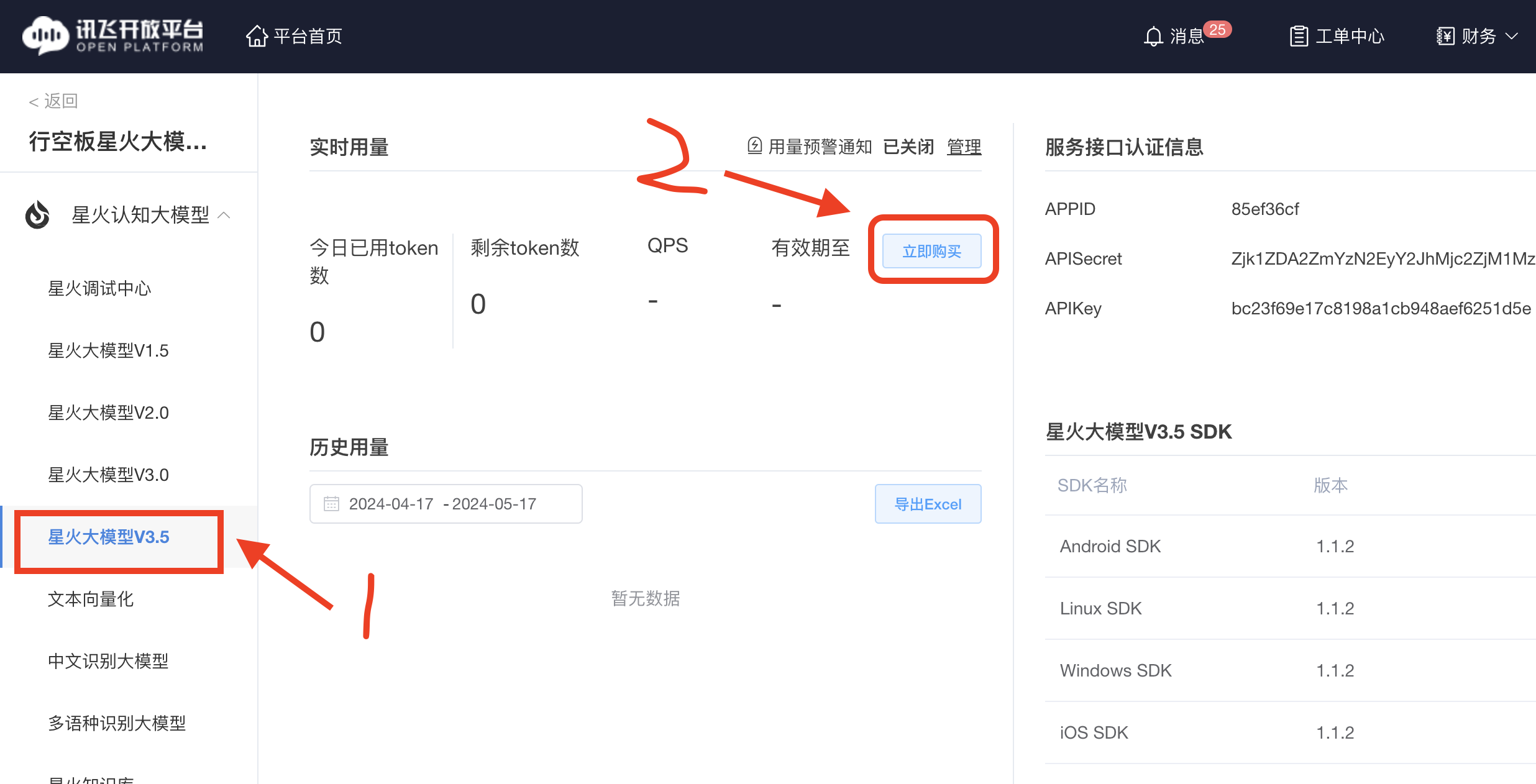Click the APPID value 85ef36cf

pos(1265,209)
